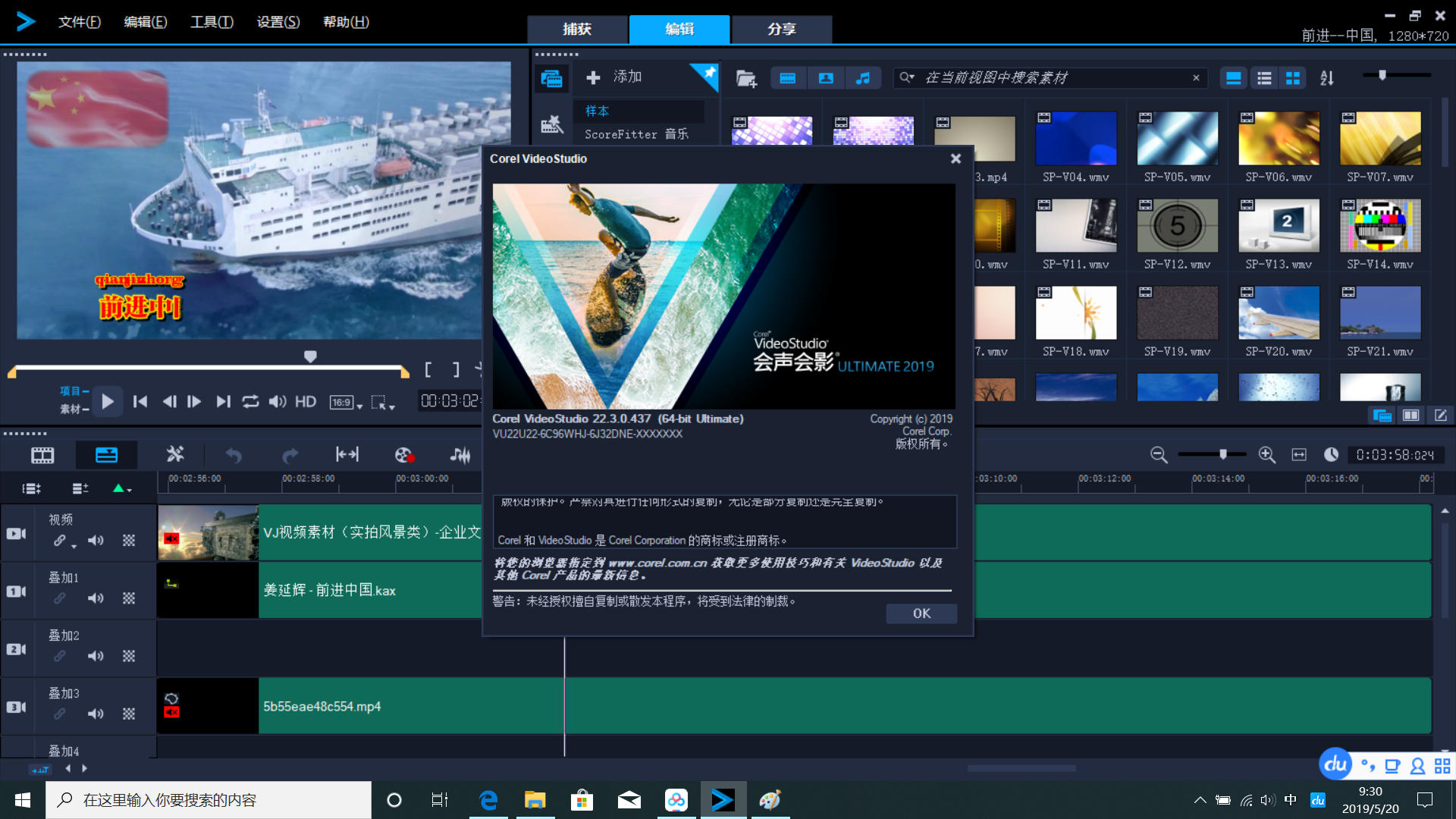Open the resize/crop mode dropdown in preview
1456x819 pixels.
point(383,403)
